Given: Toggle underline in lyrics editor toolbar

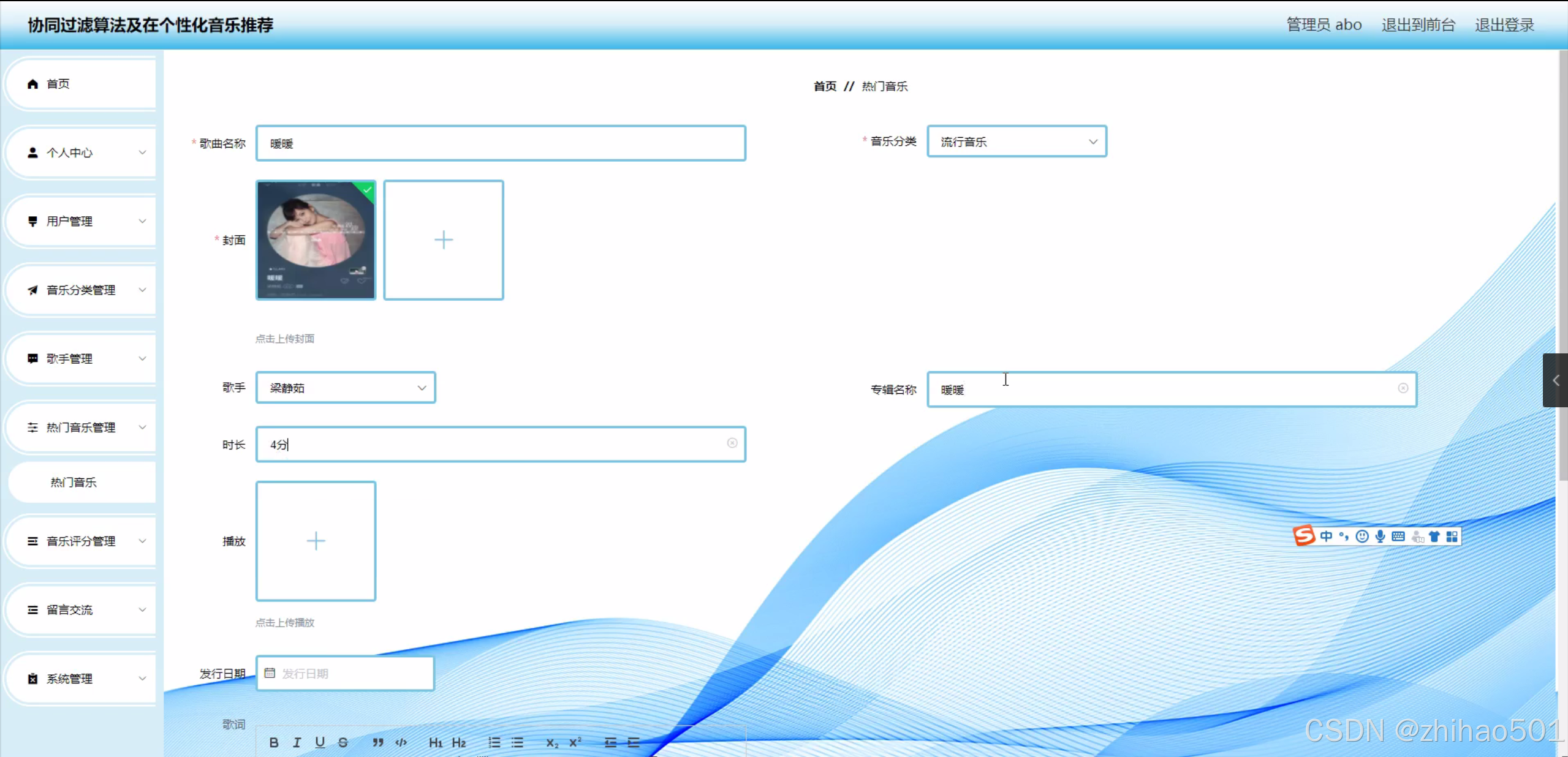Looking at the screenshot, I should (x=320, y=742).
